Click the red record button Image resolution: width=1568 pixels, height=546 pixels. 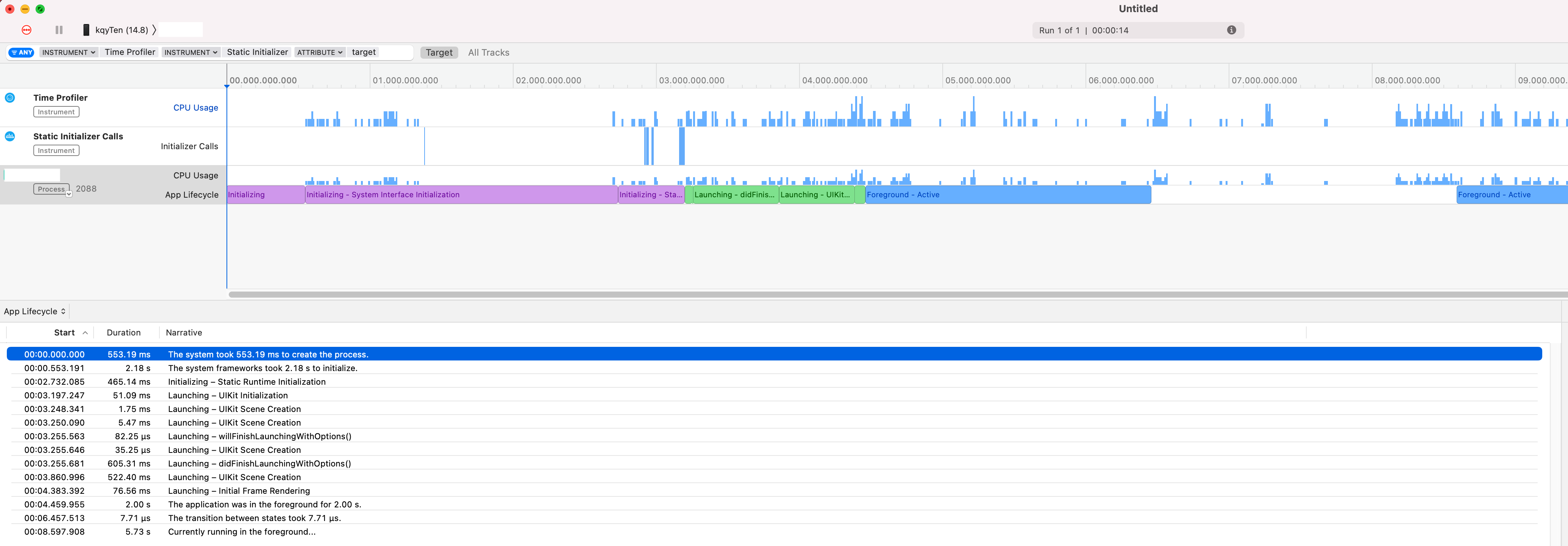coord(26,30)
